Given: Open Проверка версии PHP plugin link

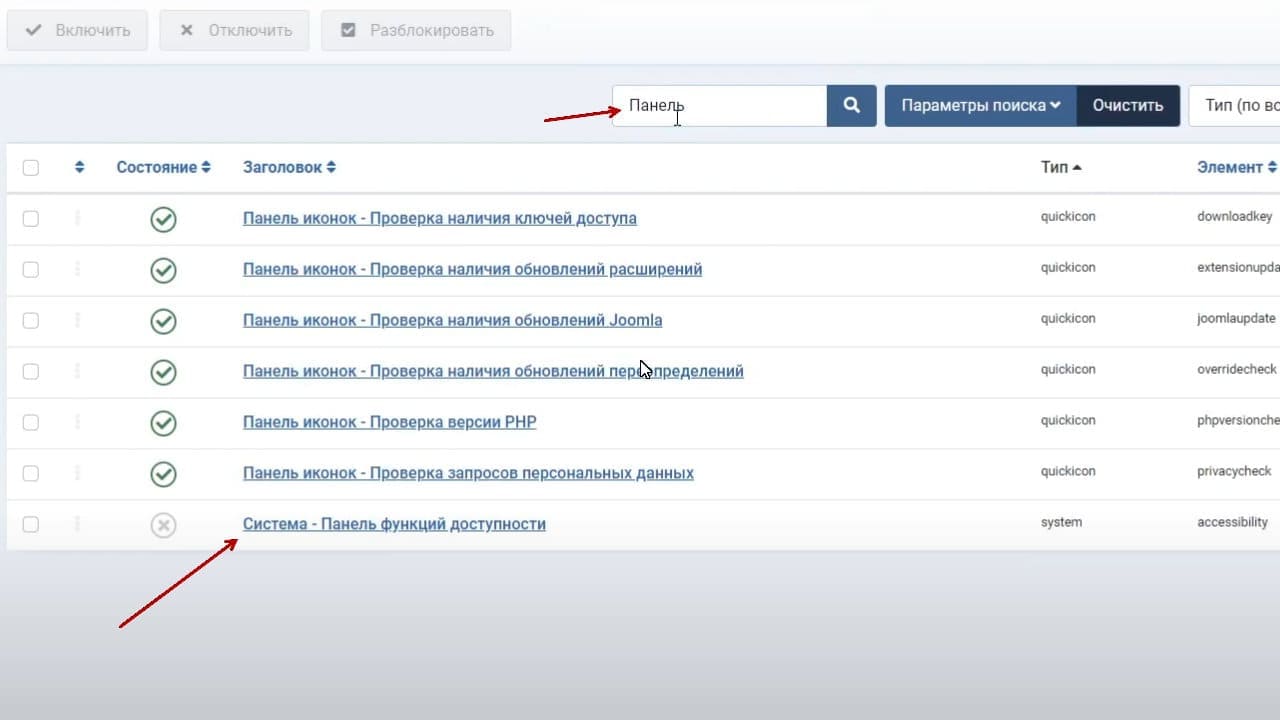Looking at the screenshot, I should point(390,422).
